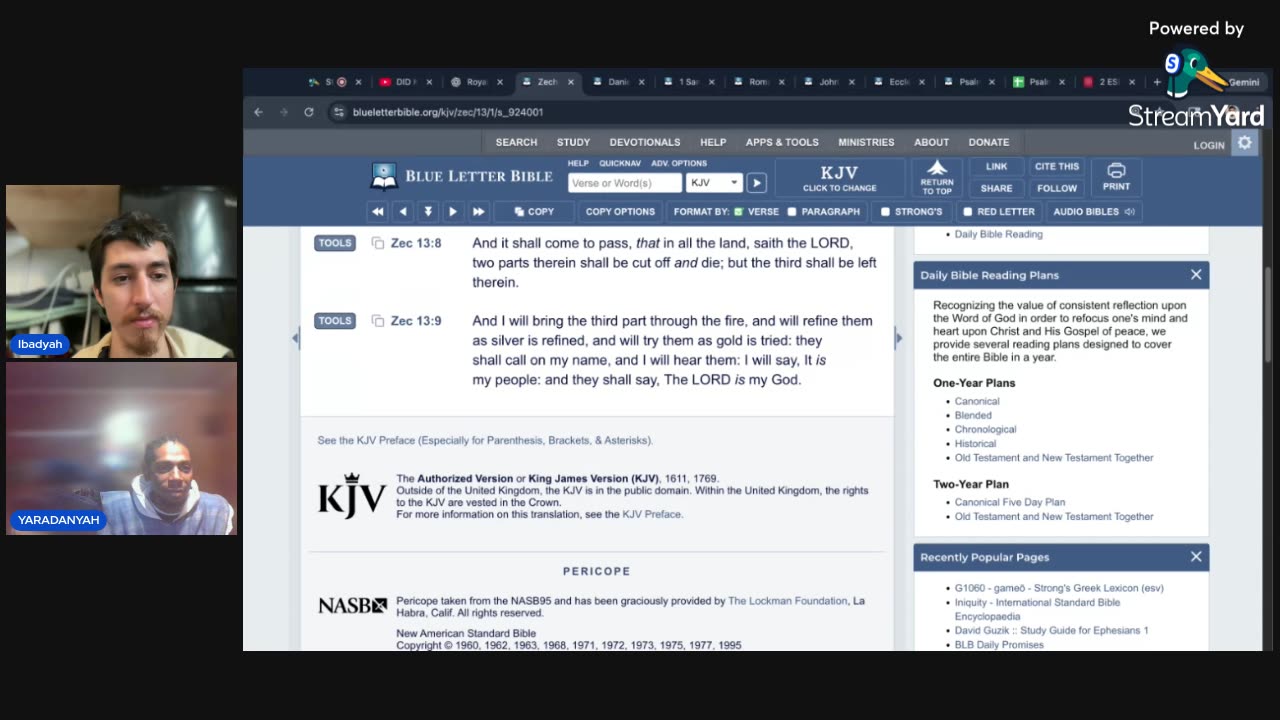This screenshot has height=720, width=1280.
Task: Close the Recently Popular Pages panel
Action: pos(1196,557)
